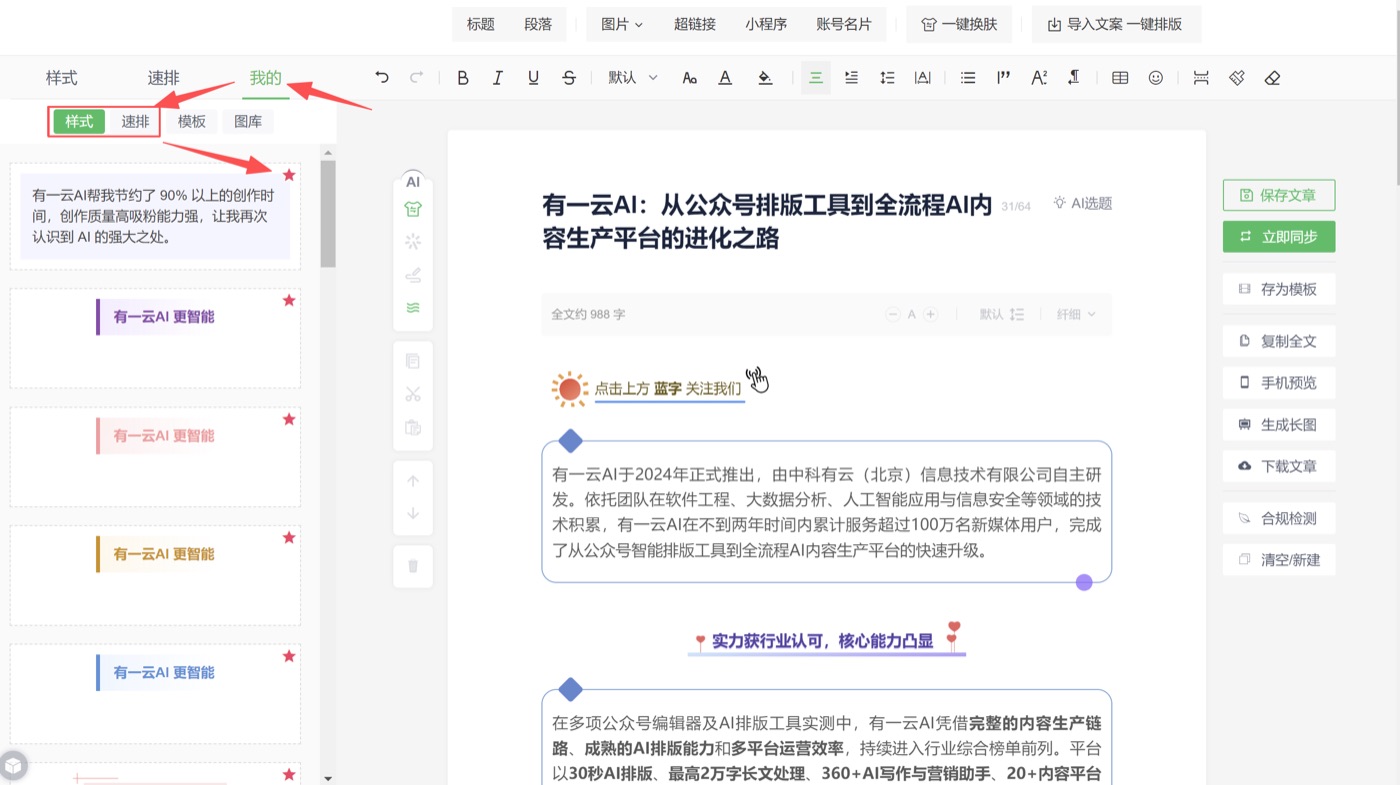
Task: Click the move-up arrow in side toolbar
Action: click(413, 481)
